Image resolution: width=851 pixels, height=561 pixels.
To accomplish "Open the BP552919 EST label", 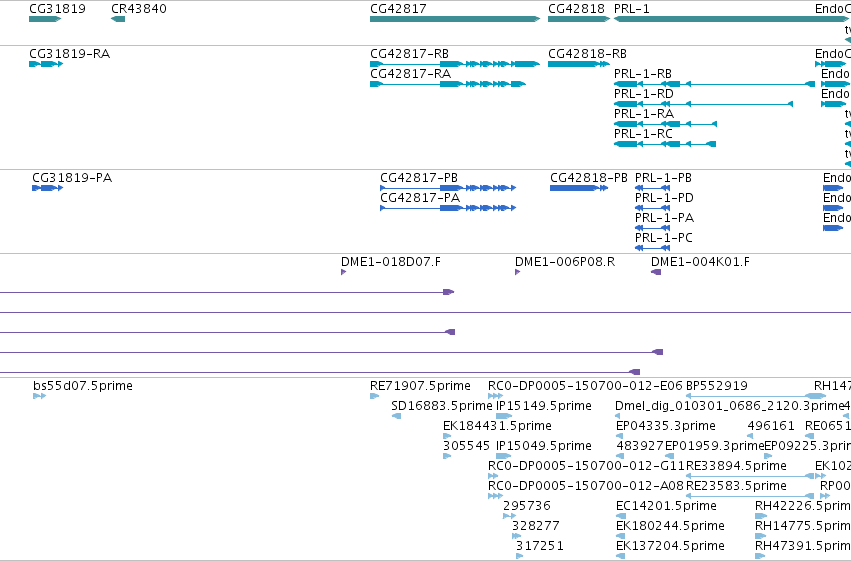I will (x=716, y=386).
